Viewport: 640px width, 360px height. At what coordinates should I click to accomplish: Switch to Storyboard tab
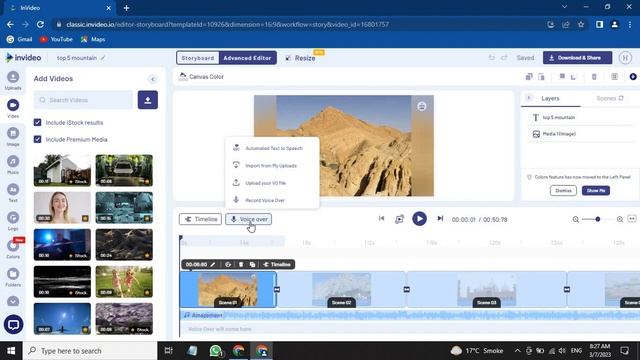point(198,58)
